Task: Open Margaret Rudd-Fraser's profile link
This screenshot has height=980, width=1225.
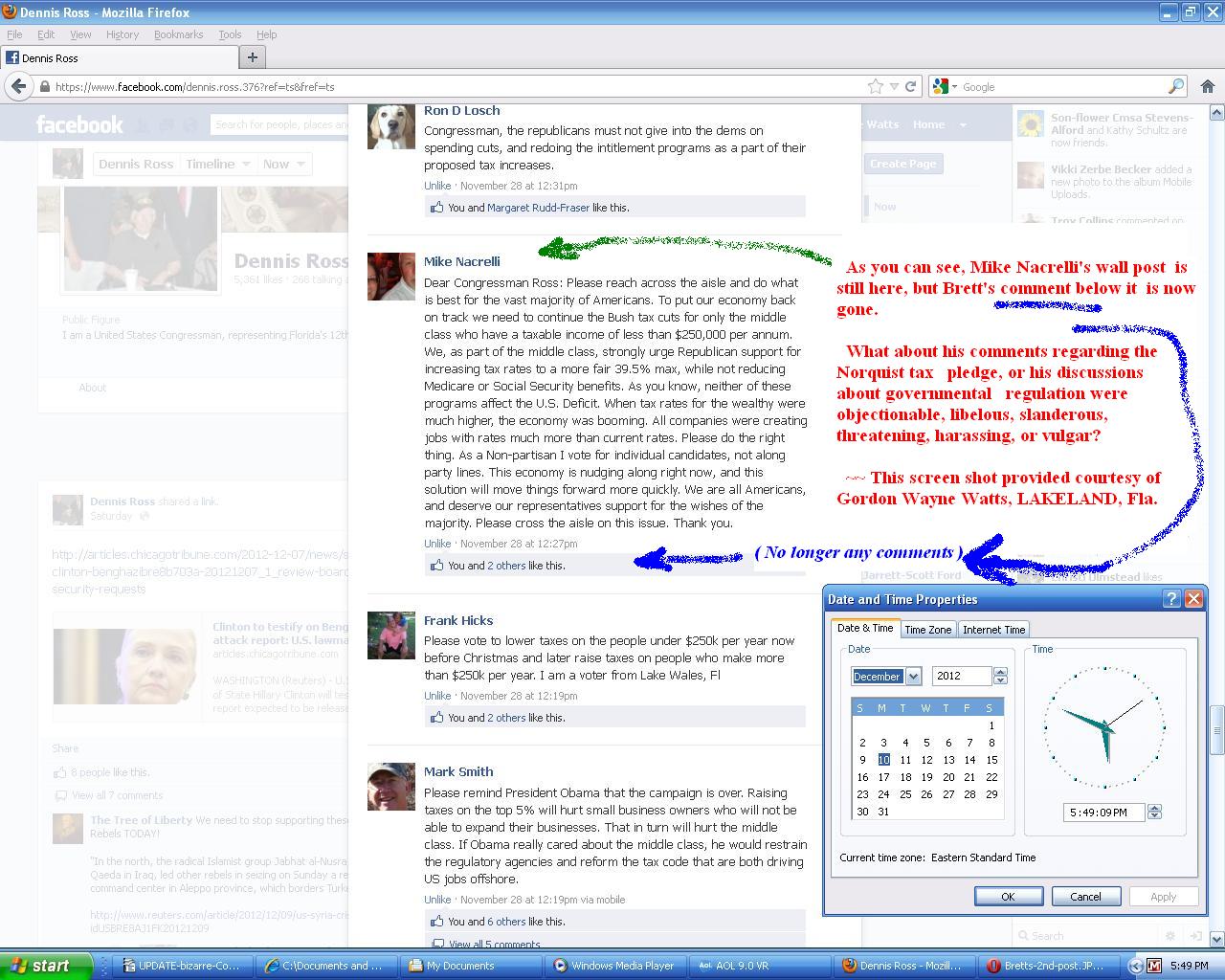Action: click(538, 207)
